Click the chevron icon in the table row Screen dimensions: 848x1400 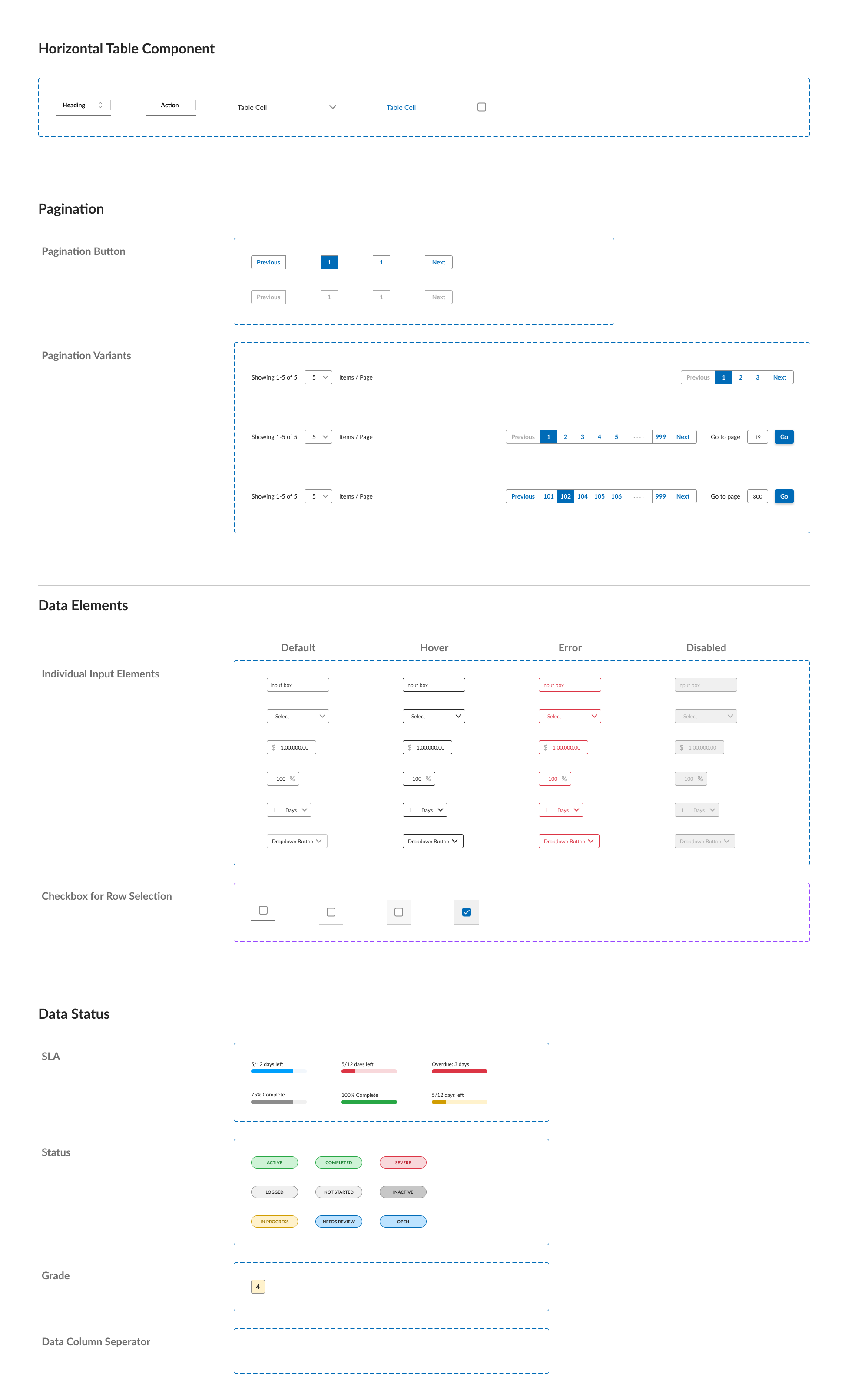pos(332,107)
